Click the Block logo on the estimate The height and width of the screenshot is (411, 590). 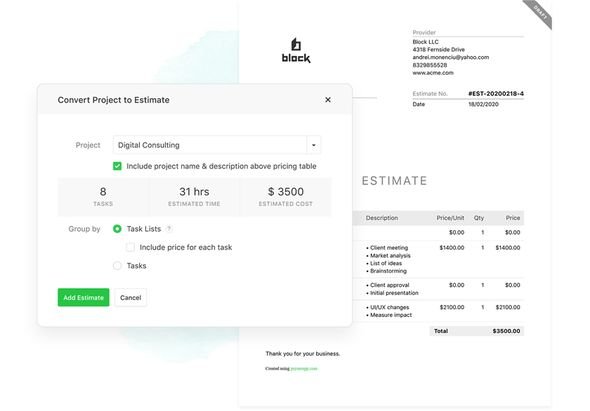pyautogui.click(x=296, y=50)
